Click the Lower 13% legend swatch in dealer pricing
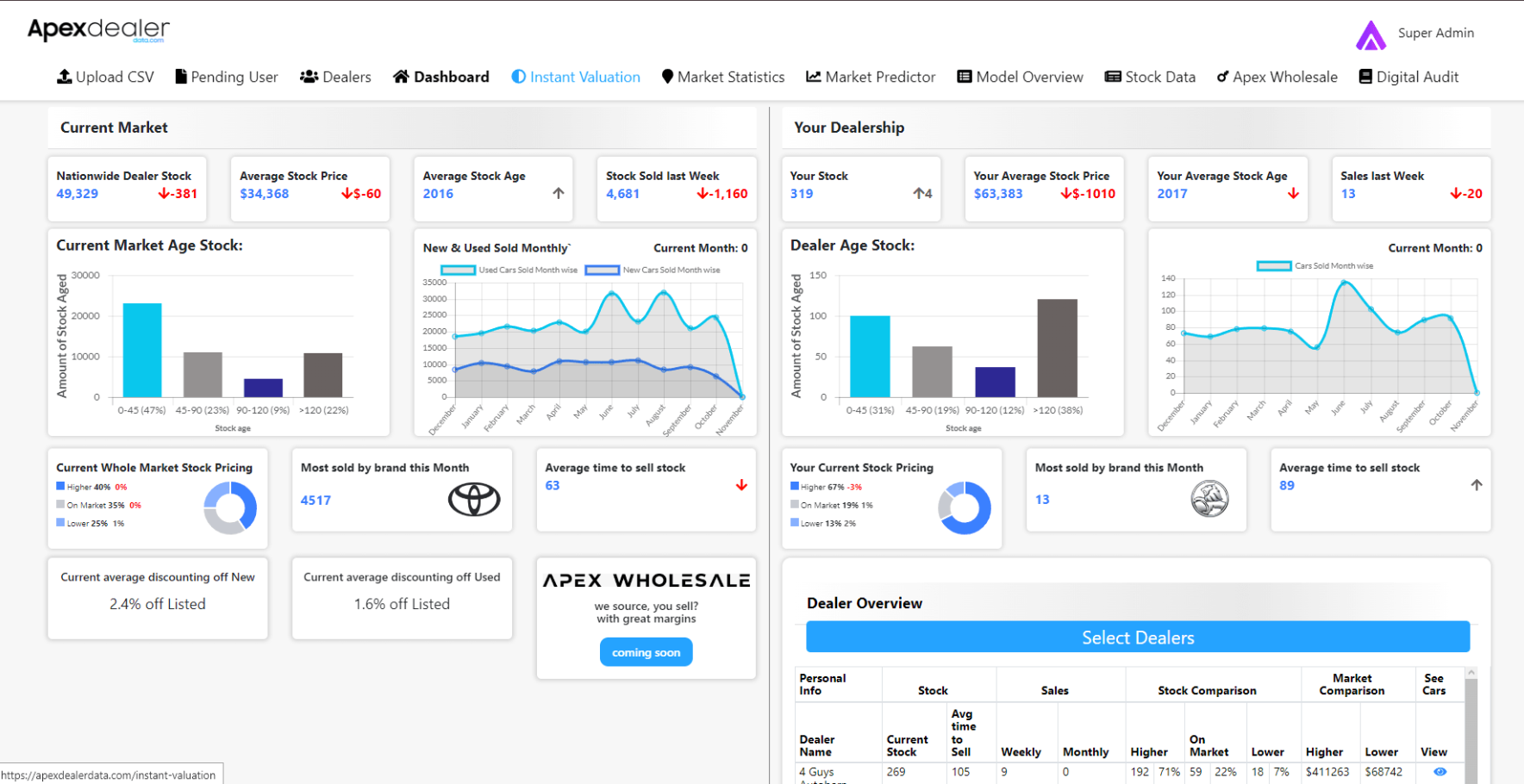This screenshot has width=1524, height=784. click(795, 523)
